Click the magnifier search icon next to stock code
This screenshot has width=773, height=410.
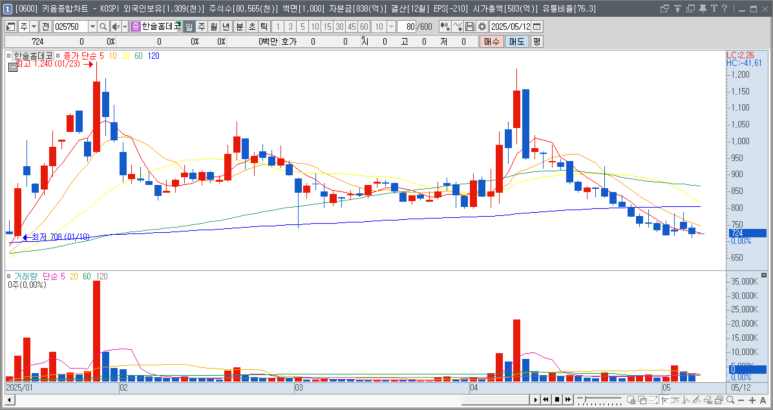pos(103,27)
